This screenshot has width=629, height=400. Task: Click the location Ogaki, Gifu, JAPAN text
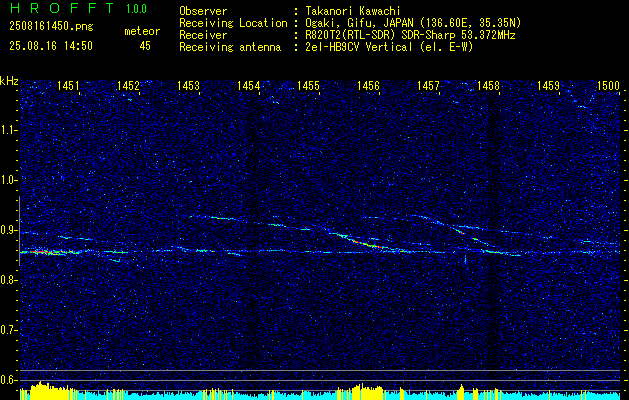(413, 23)
